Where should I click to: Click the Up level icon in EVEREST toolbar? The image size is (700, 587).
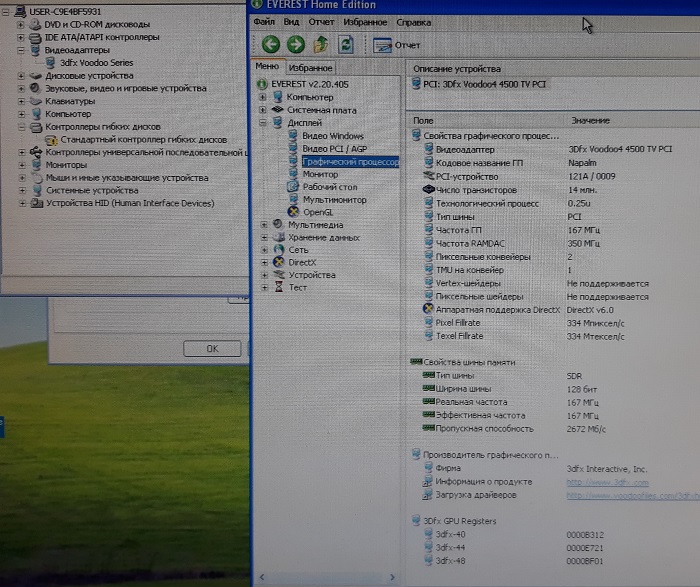pyautogui.click(x=321, y=44)
